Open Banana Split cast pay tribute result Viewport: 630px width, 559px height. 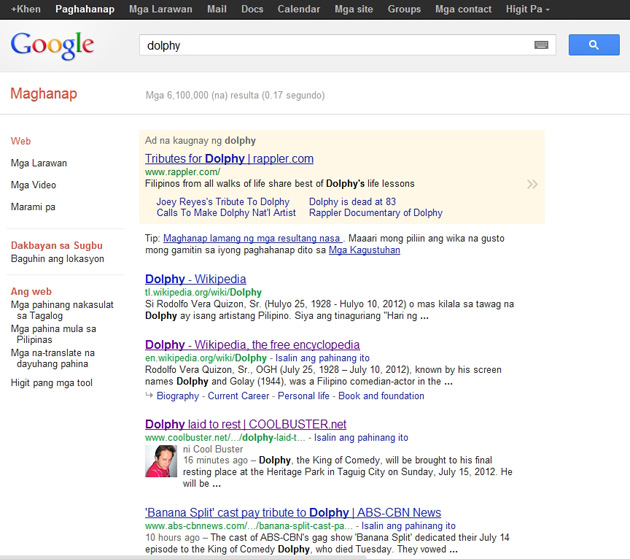[x=293, y=513]
